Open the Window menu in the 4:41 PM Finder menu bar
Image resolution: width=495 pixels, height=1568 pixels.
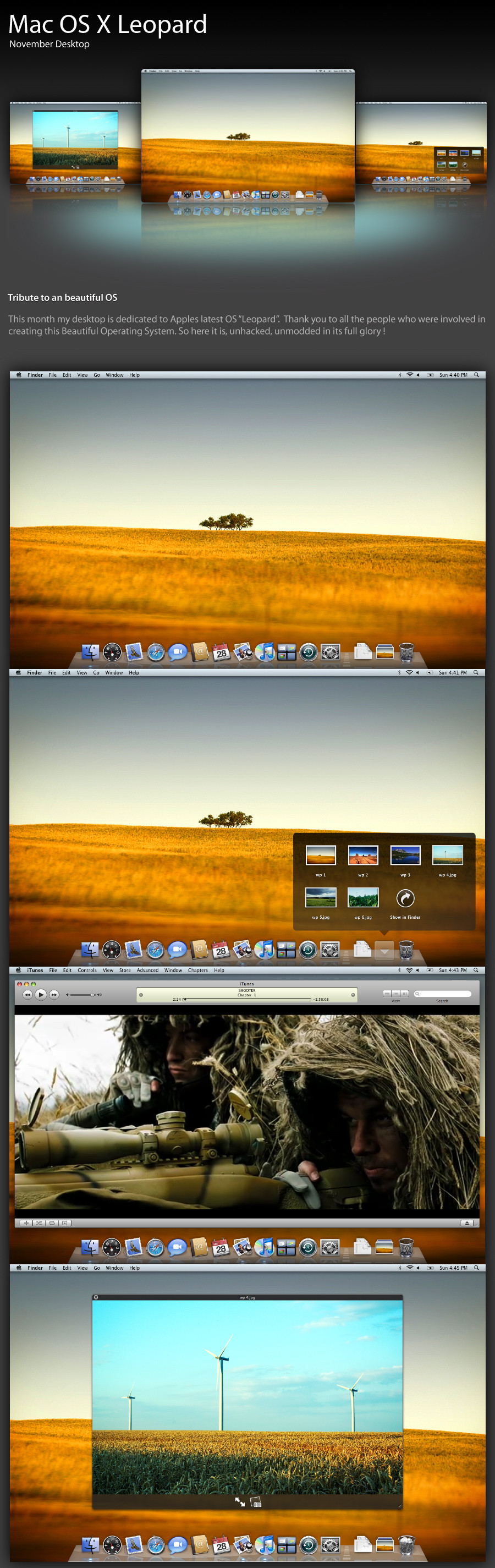pos(114,673)
